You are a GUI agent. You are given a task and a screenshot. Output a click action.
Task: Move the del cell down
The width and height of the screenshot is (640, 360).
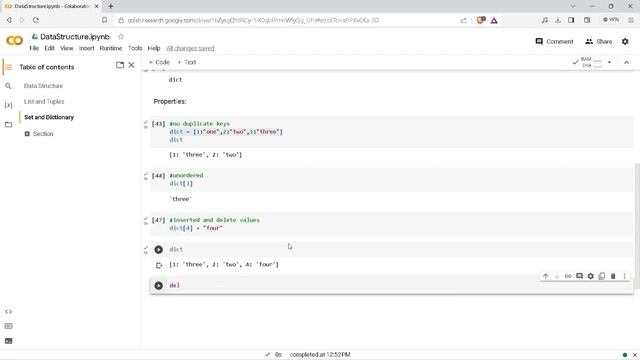557,276
